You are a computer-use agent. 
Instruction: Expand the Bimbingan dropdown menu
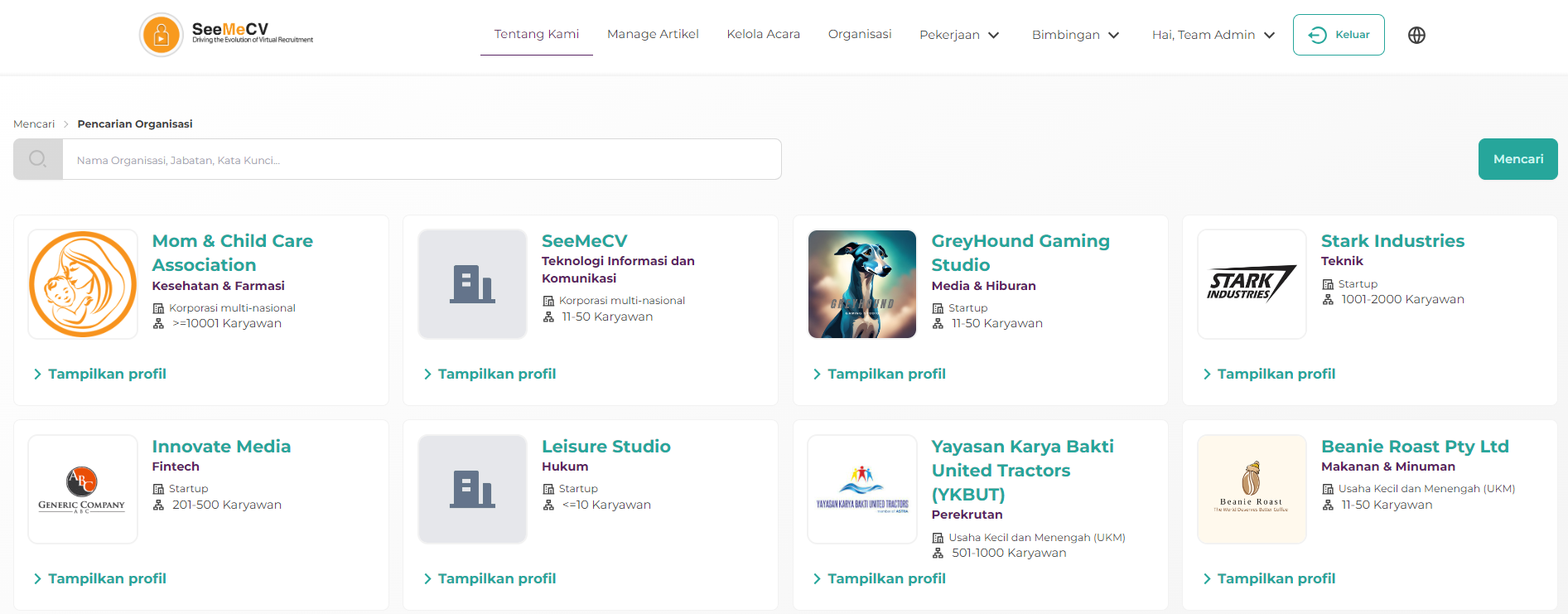click(1075, 35)
